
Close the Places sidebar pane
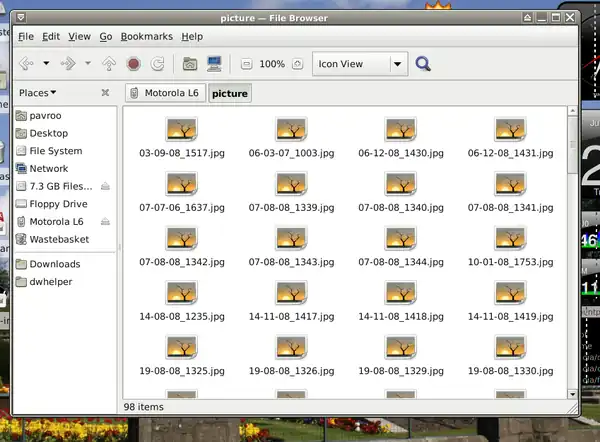[105, 93]
